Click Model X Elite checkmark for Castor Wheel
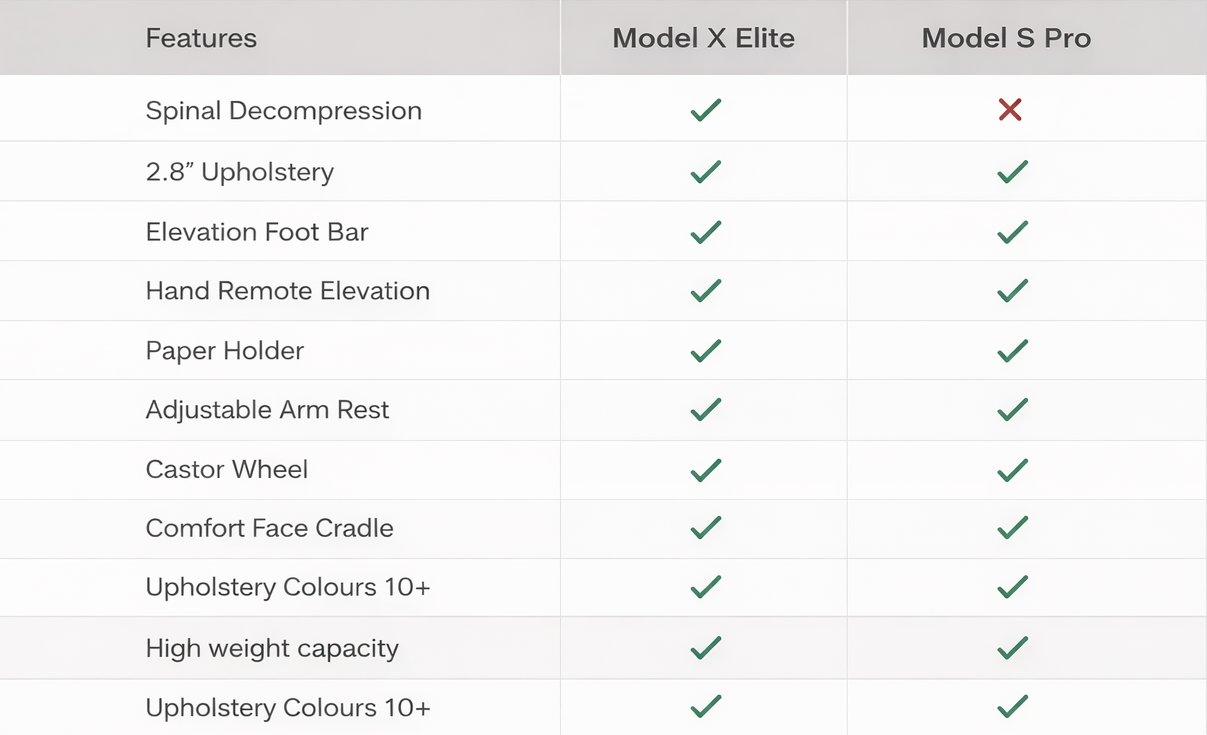The width and height of the screenshot is (1207, 735). [x=705, y=469]
